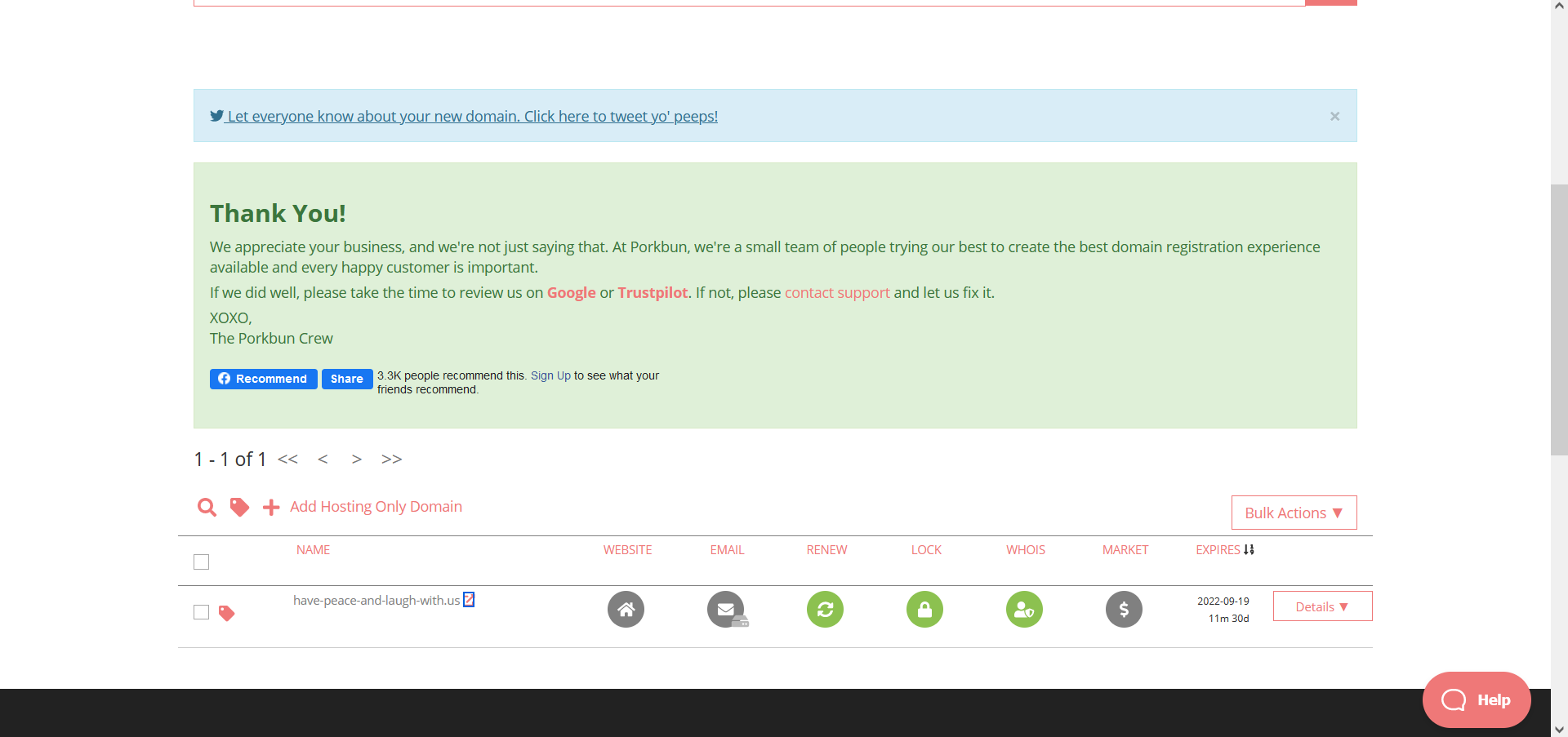Click the green renew icon
Screen dimensions: 1568x737
[825, 610]
